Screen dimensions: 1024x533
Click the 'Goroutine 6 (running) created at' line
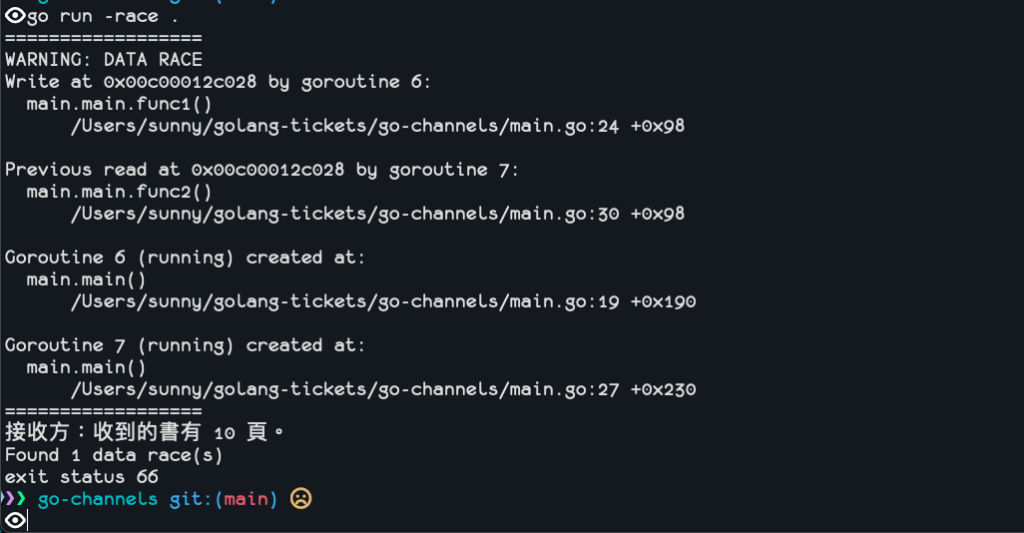(185, 257)
